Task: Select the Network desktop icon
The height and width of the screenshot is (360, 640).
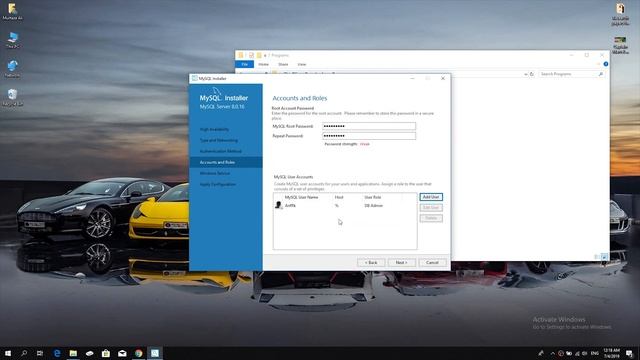Action: click(x=13, y=69)
